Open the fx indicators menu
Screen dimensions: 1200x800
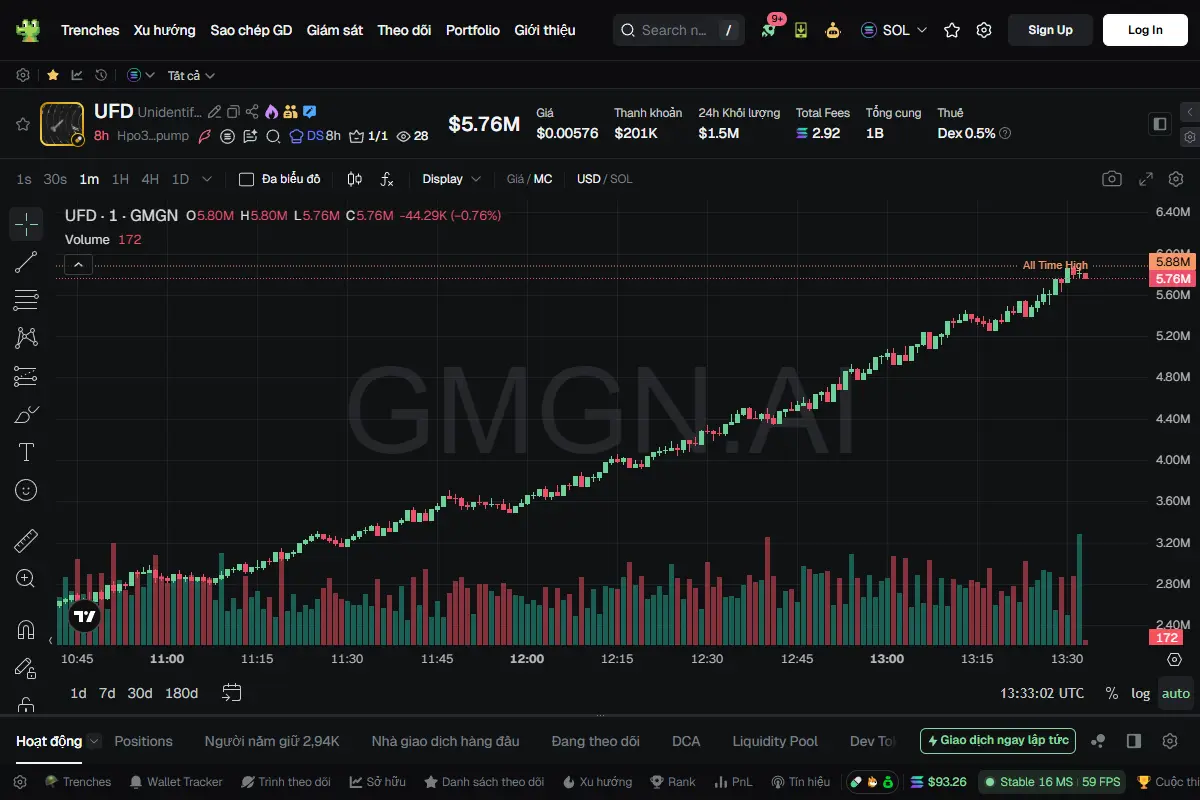point(387,179)
